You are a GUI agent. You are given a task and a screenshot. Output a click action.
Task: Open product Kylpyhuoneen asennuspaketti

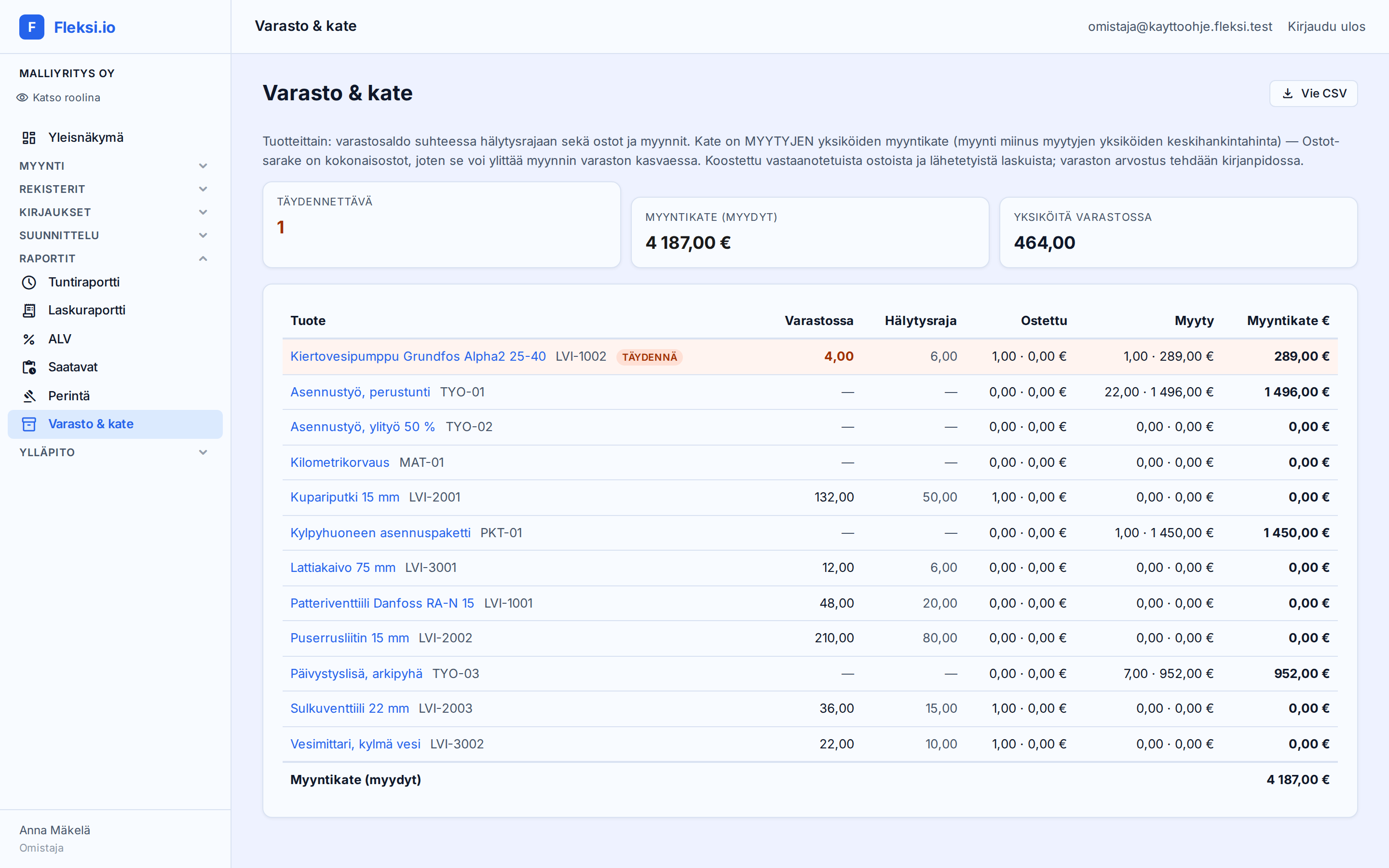(380, 533)
